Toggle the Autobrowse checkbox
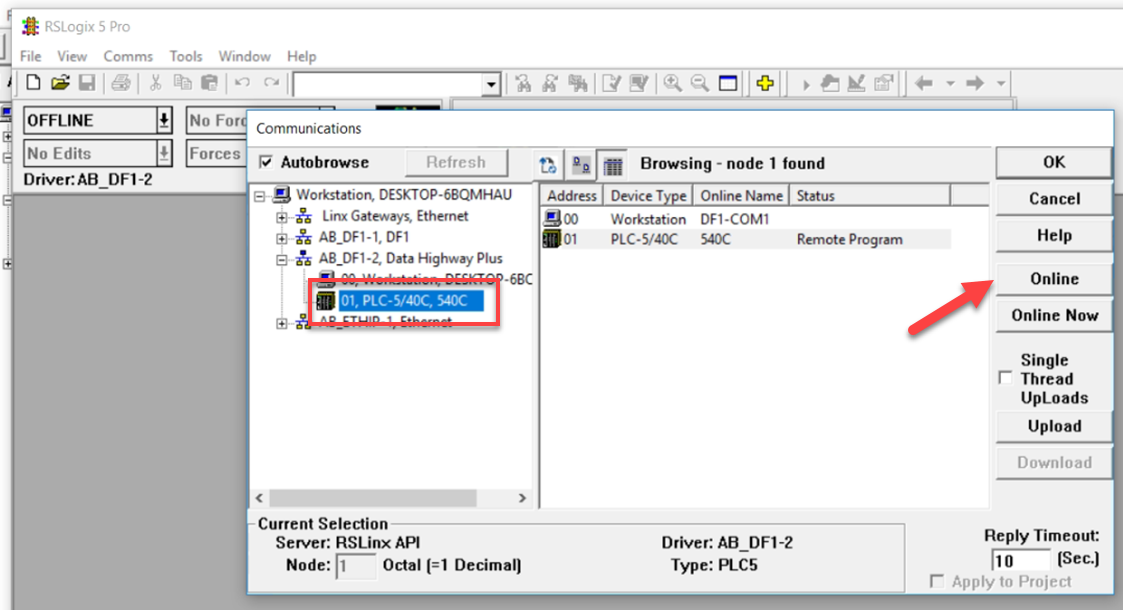This screenshot has height=610, width=1123. [x=265, y=162]
